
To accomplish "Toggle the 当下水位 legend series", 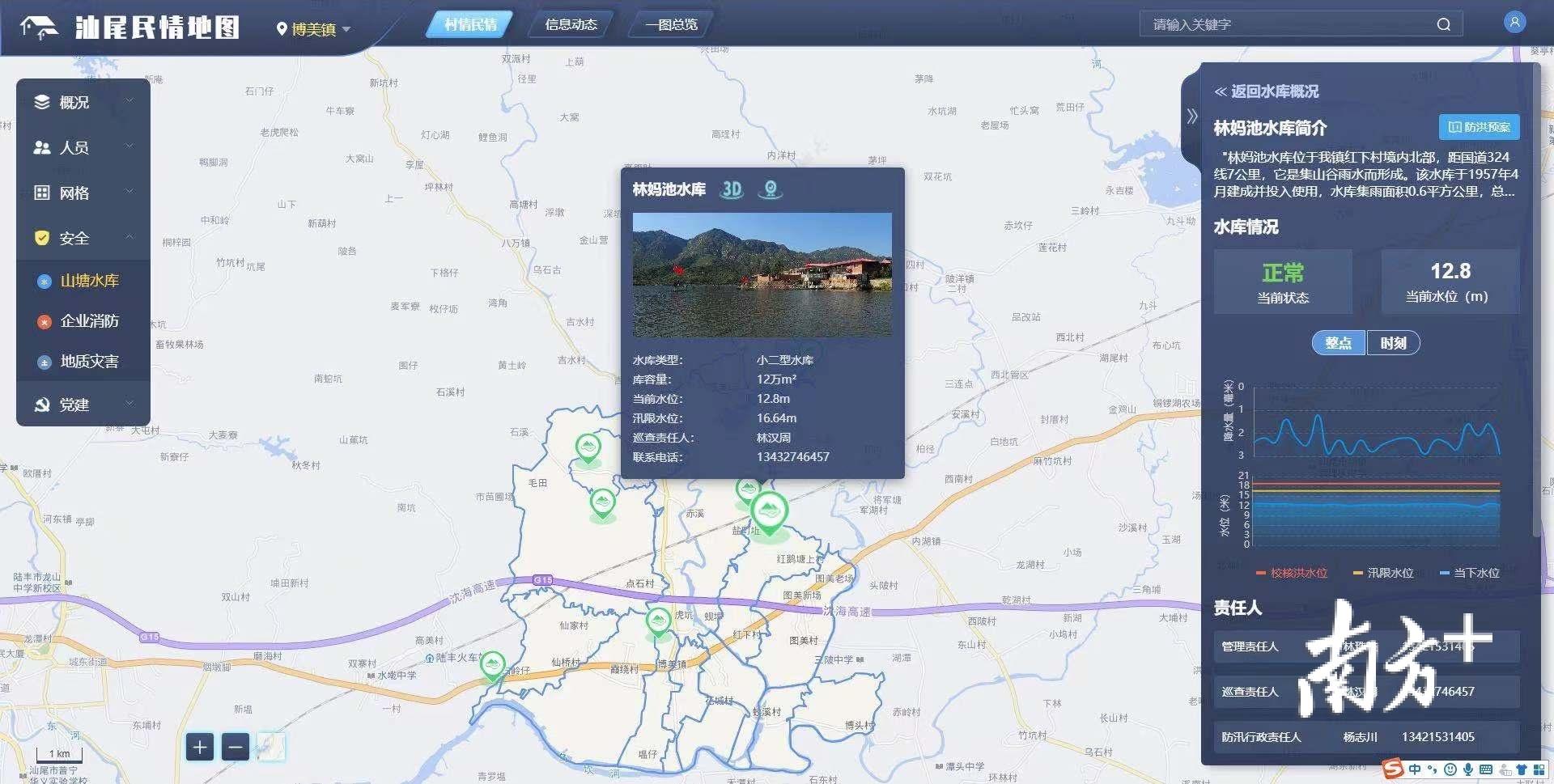I will 1470,573.
